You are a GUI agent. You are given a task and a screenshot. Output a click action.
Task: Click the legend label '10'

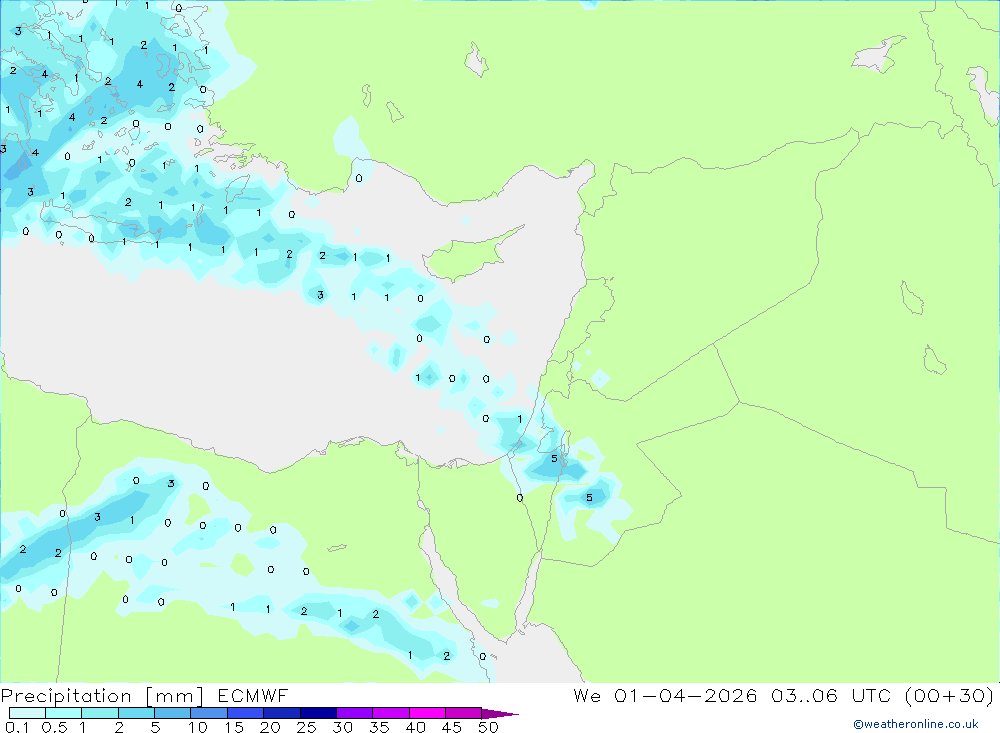[x=198, y=727]
